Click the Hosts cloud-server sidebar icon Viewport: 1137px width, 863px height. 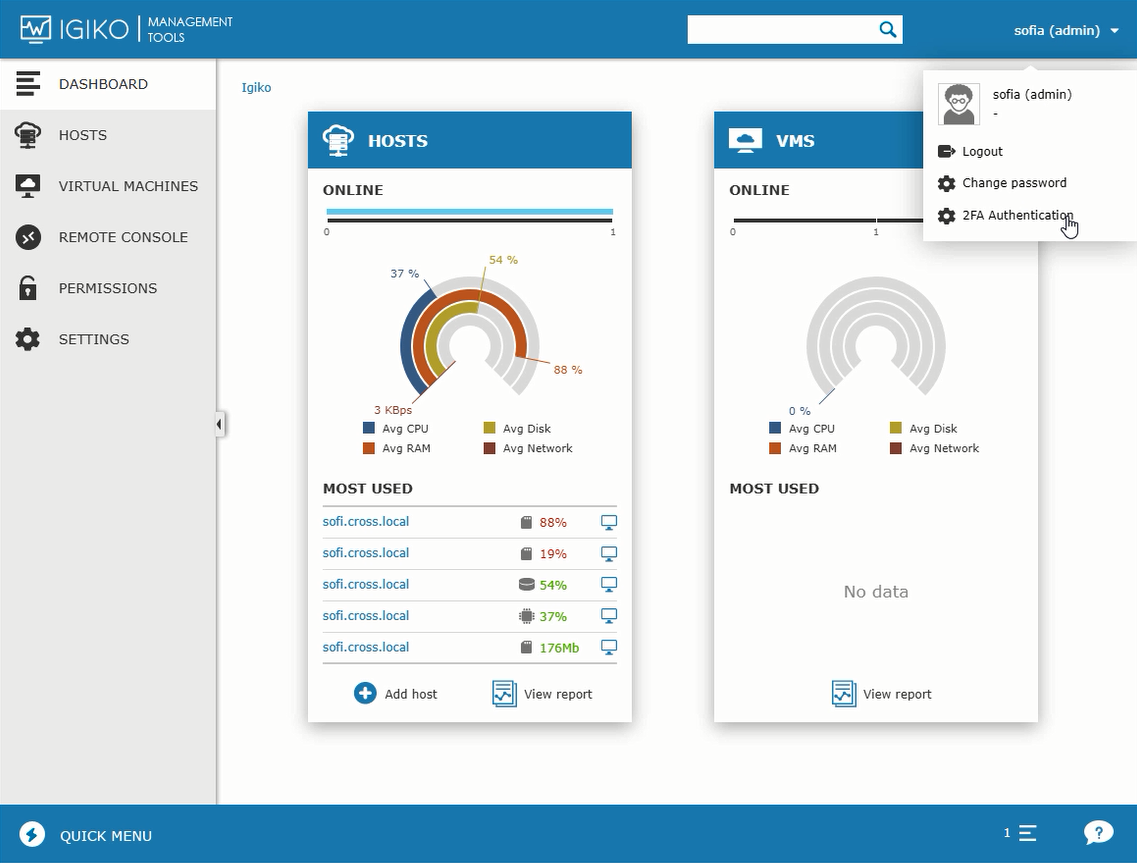pos(28,135)
